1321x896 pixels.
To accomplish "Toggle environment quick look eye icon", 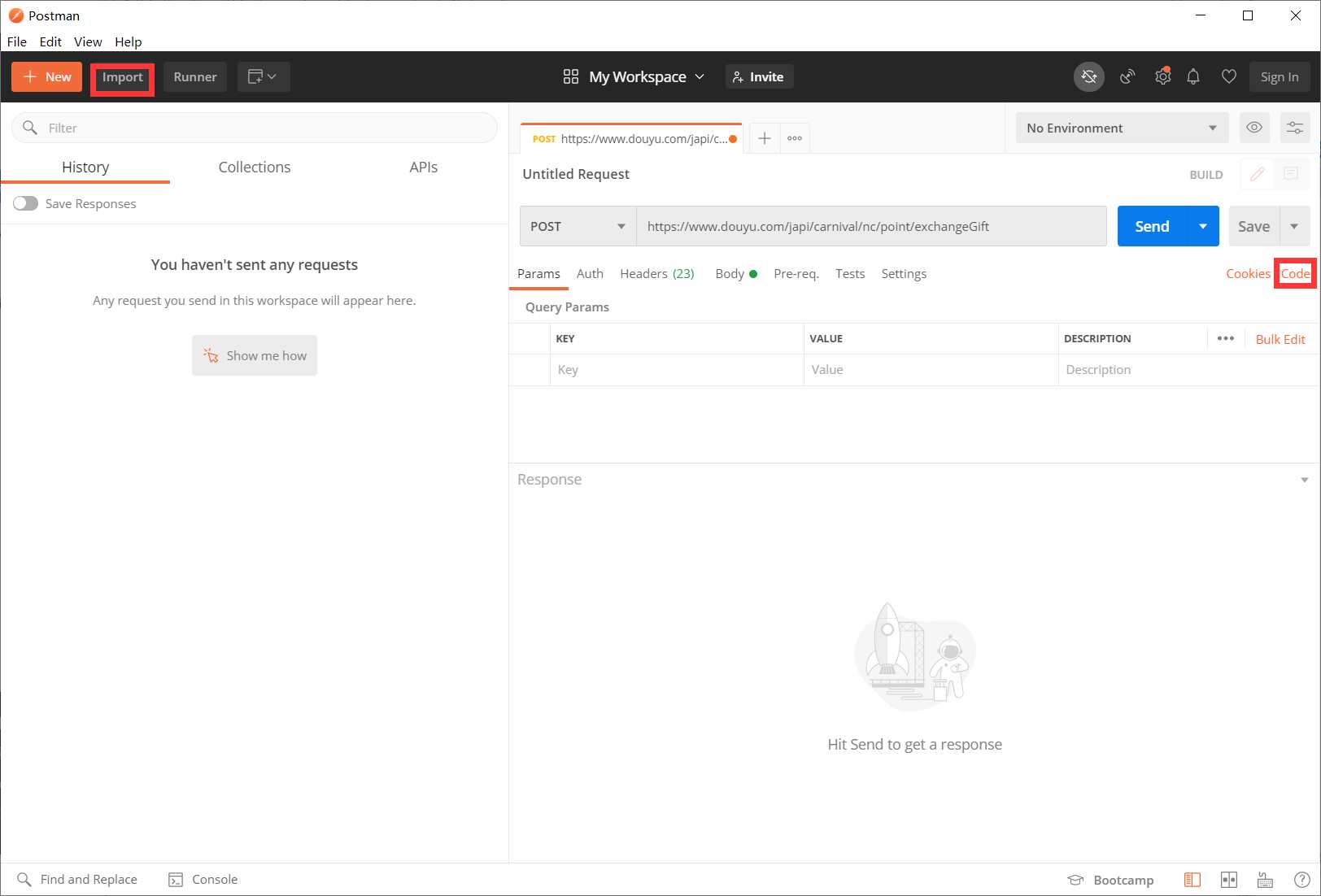I will 1254,128.
